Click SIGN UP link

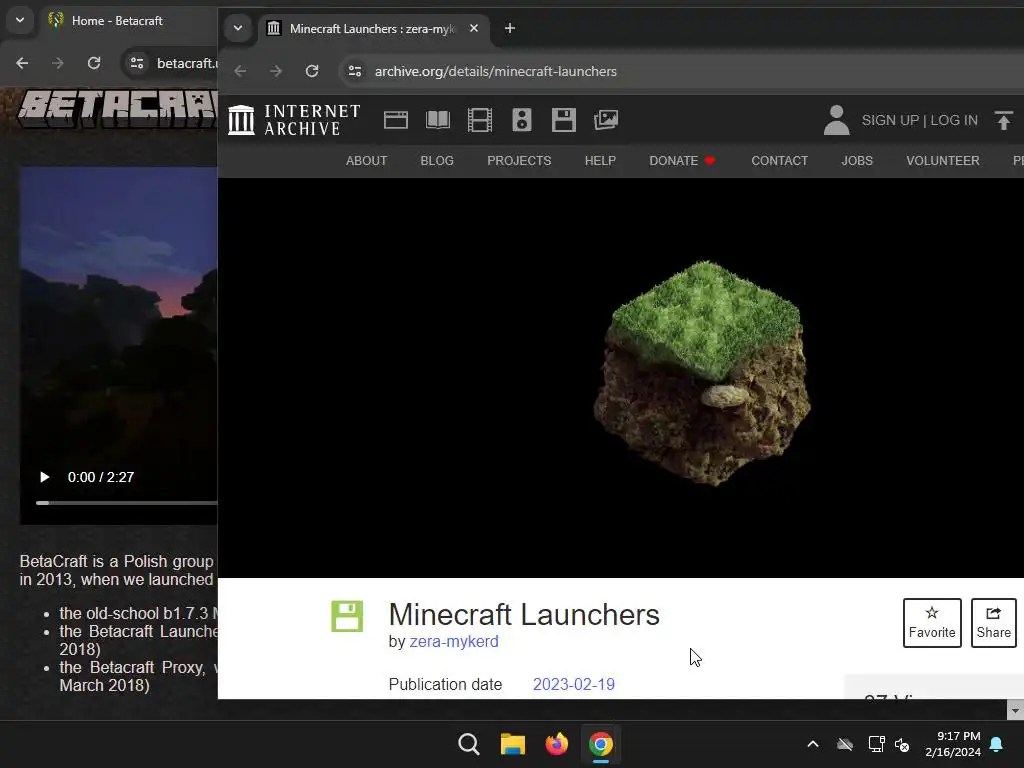coord(890,120)
